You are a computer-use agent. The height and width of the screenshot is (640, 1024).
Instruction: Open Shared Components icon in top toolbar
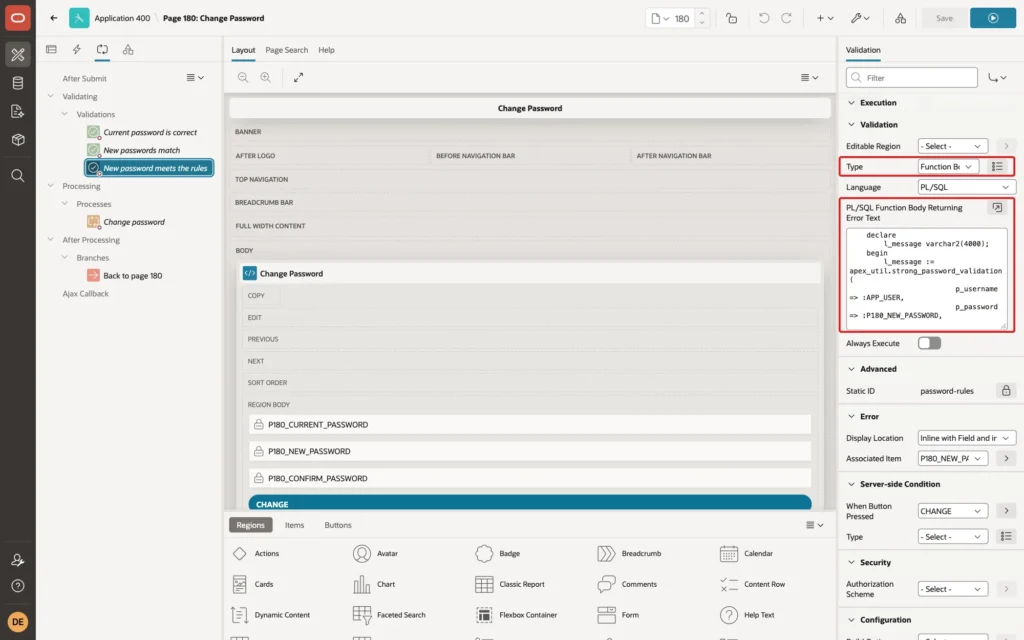(x=901, y=18)
